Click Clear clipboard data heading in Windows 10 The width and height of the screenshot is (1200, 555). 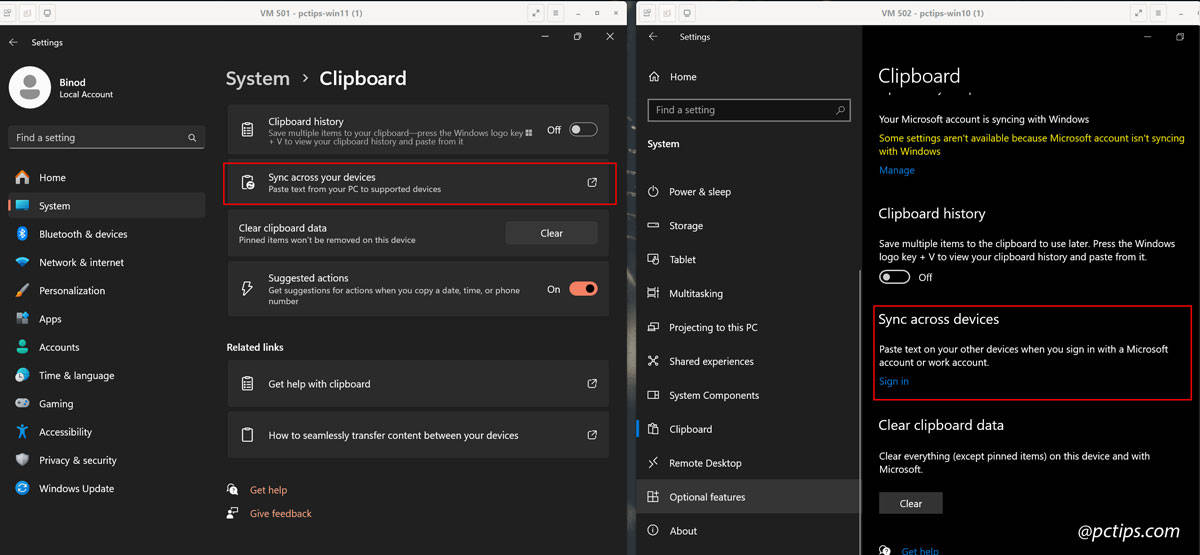941,425
